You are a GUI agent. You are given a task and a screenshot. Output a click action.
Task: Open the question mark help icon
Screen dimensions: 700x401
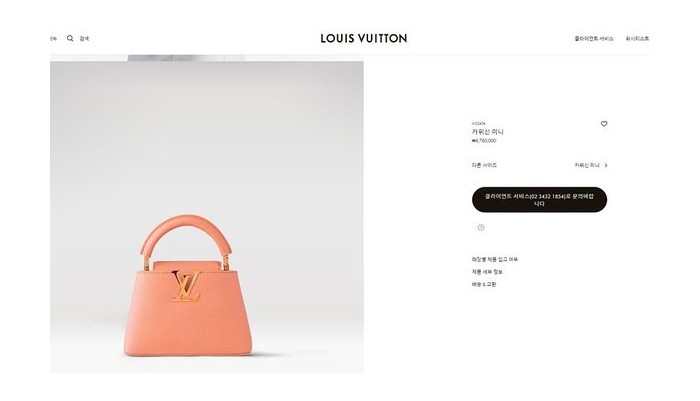[x=481, y=227]
